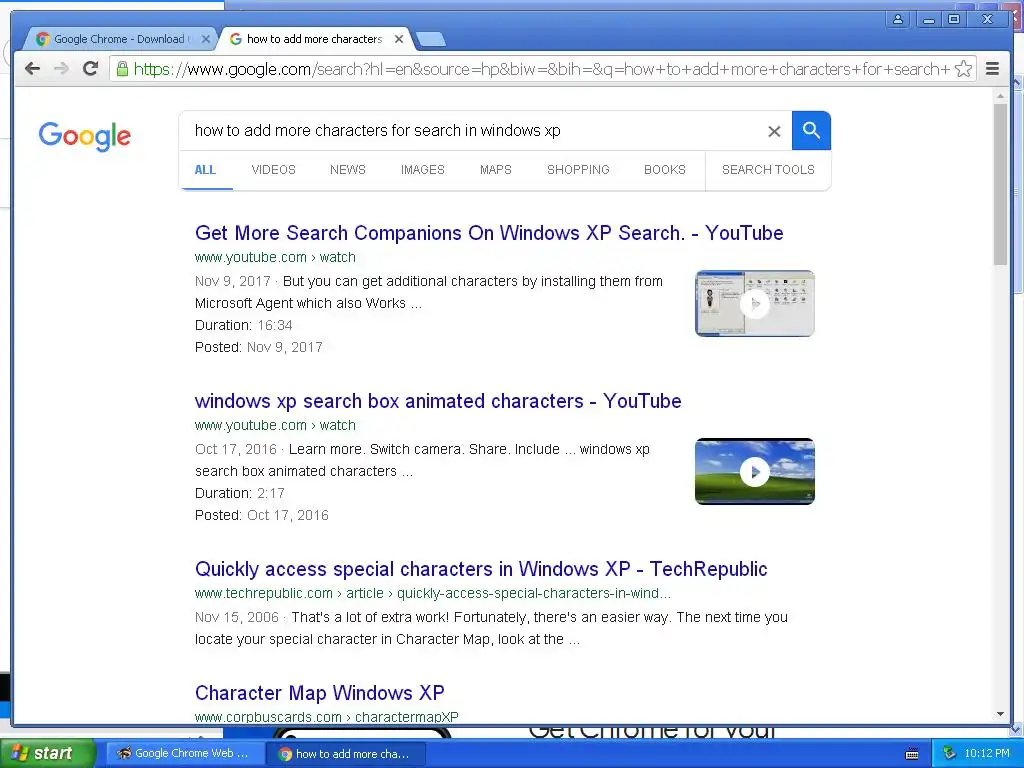The image size is (1024, 768).
Task: Open the Chrome user profile icon
Action: (898, 19)
